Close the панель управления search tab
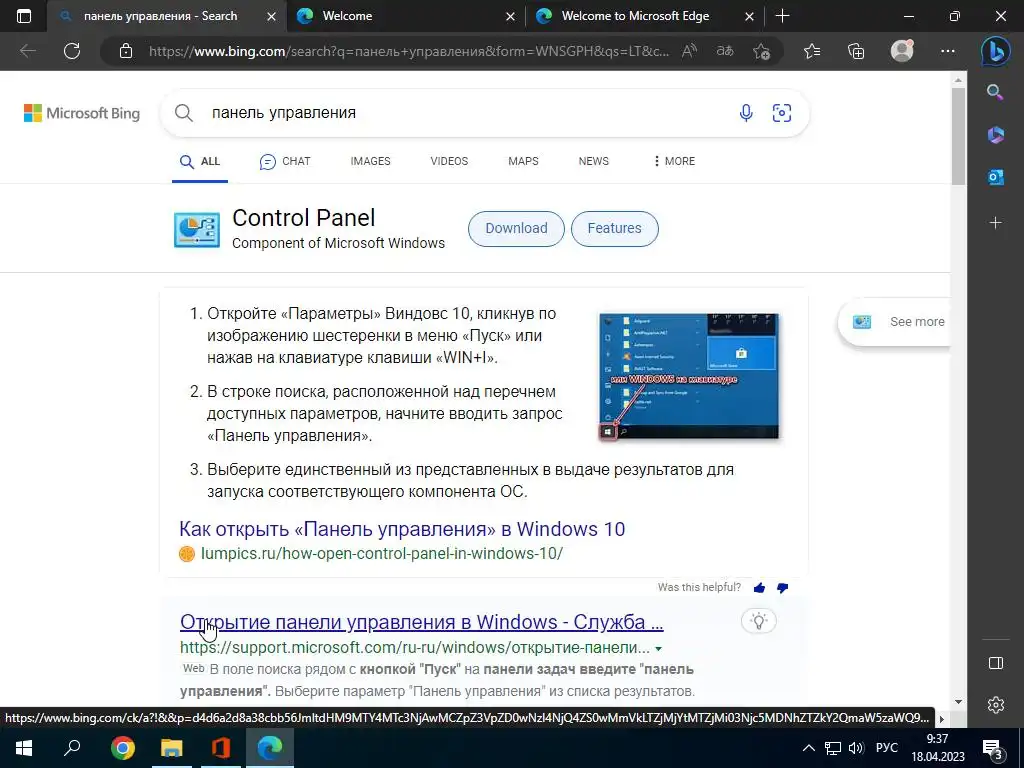Viewport: 1024px width, 768px height. (271, 16)
